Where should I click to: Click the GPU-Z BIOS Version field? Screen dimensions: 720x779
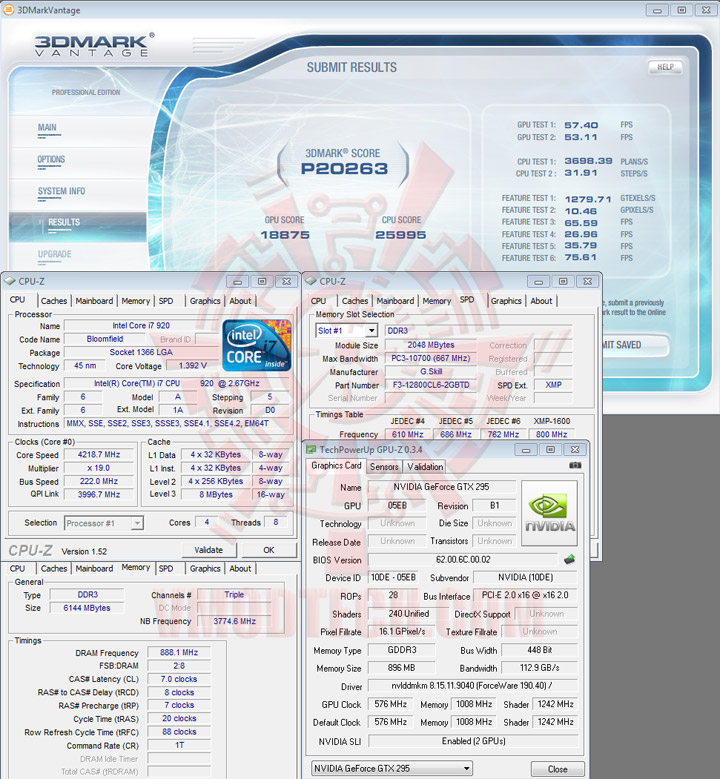463,560
